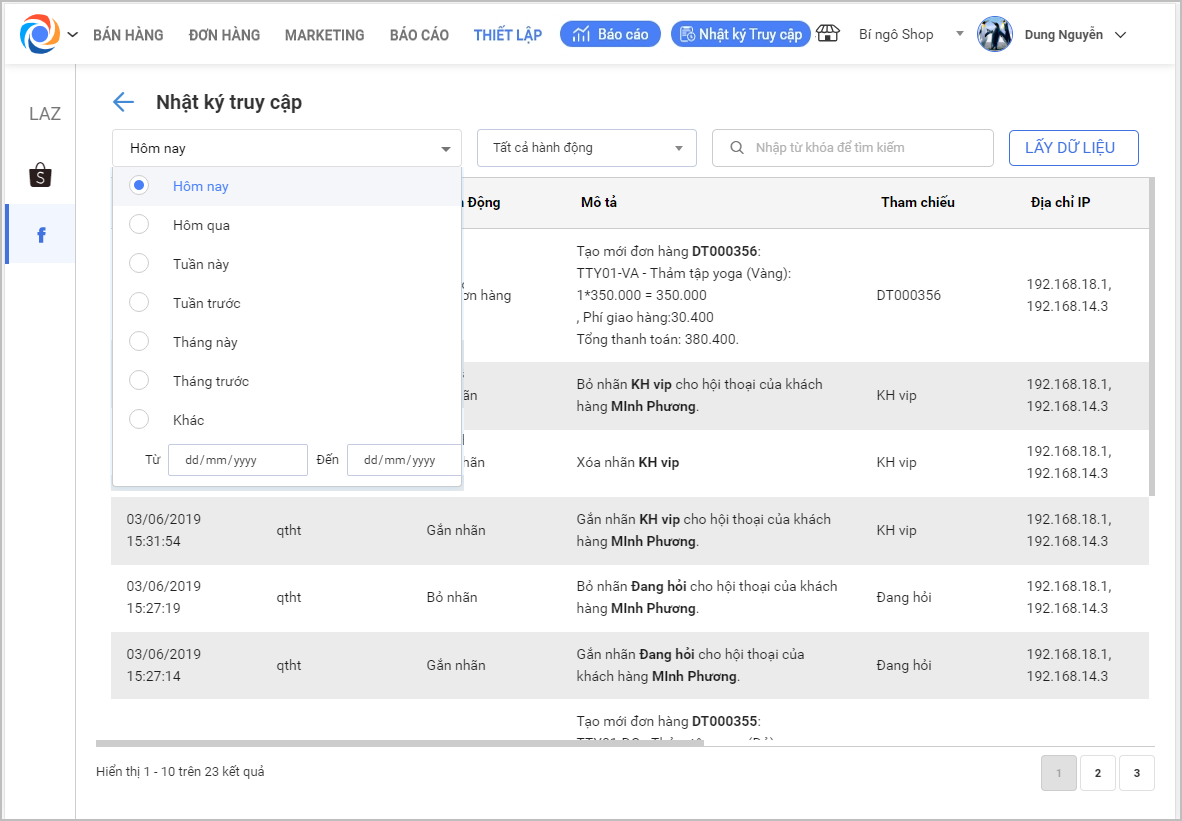Click the Từ start date field
This screenshot has height=821, width=1182.
coord(237,460)
